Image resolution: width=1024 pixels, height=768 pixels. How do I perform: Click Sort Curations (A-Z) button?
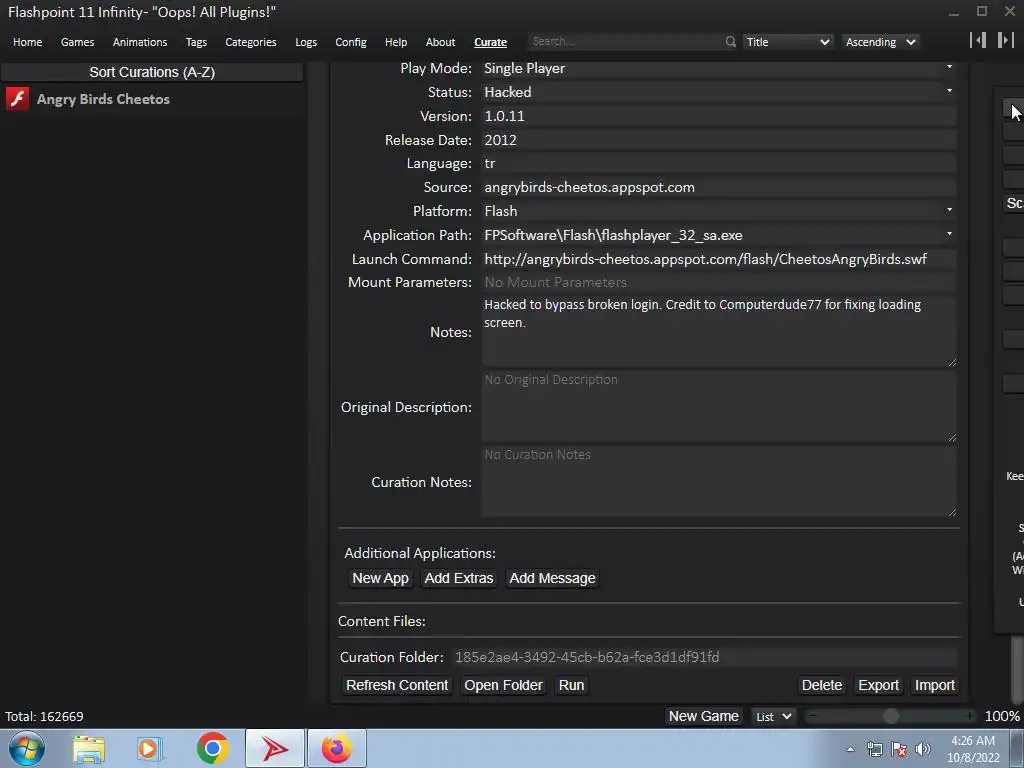tap(152, 72)
